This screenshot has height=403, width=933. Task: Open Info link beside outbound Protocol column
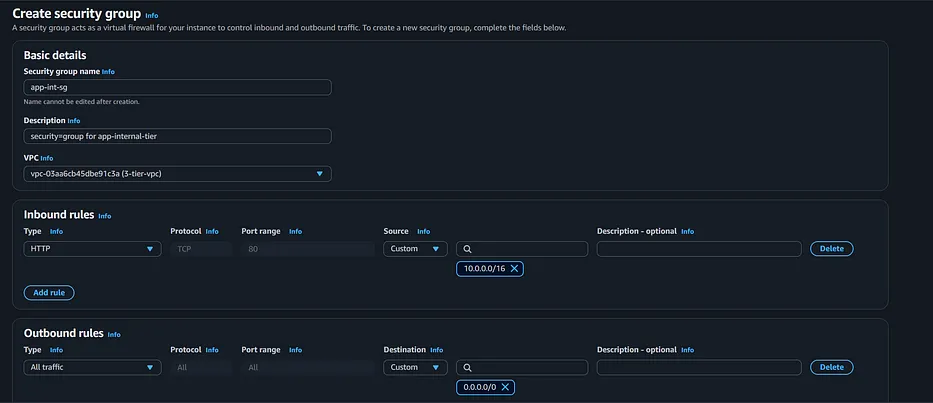tap(212, 350)
